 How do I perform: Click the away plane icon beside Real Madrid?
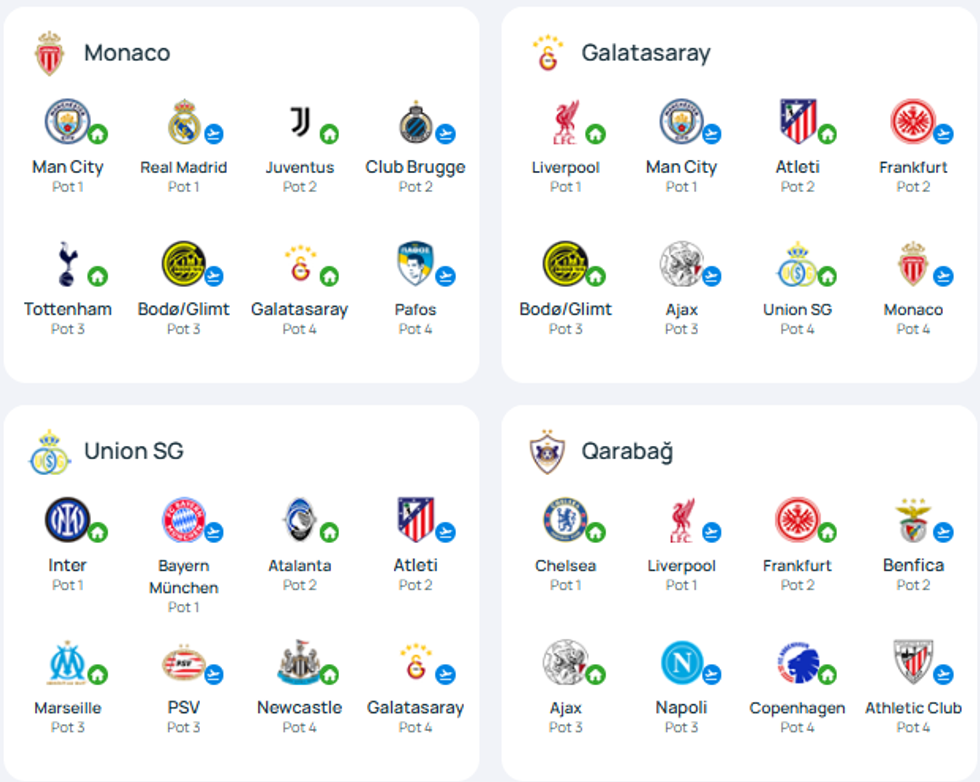pyautogui.click(x=213, y=134)
